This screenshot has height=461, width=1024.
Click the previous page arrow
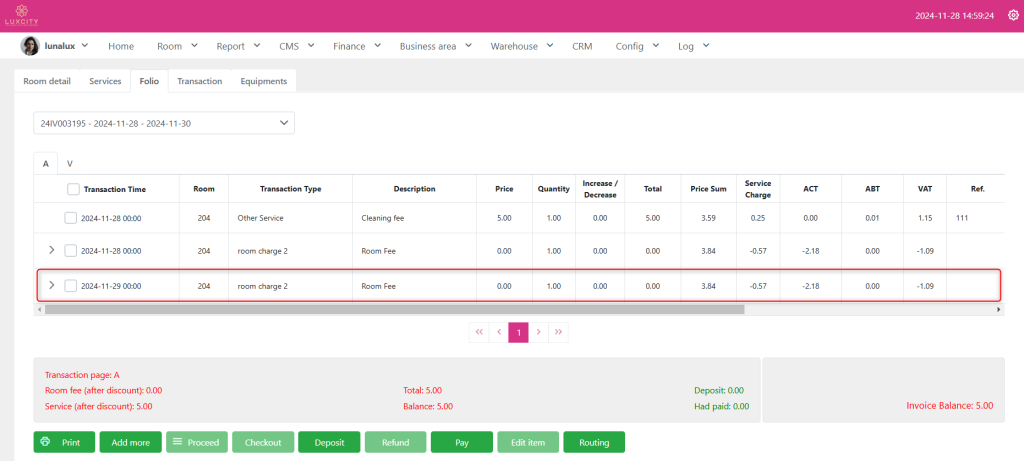tap(499, 332)
